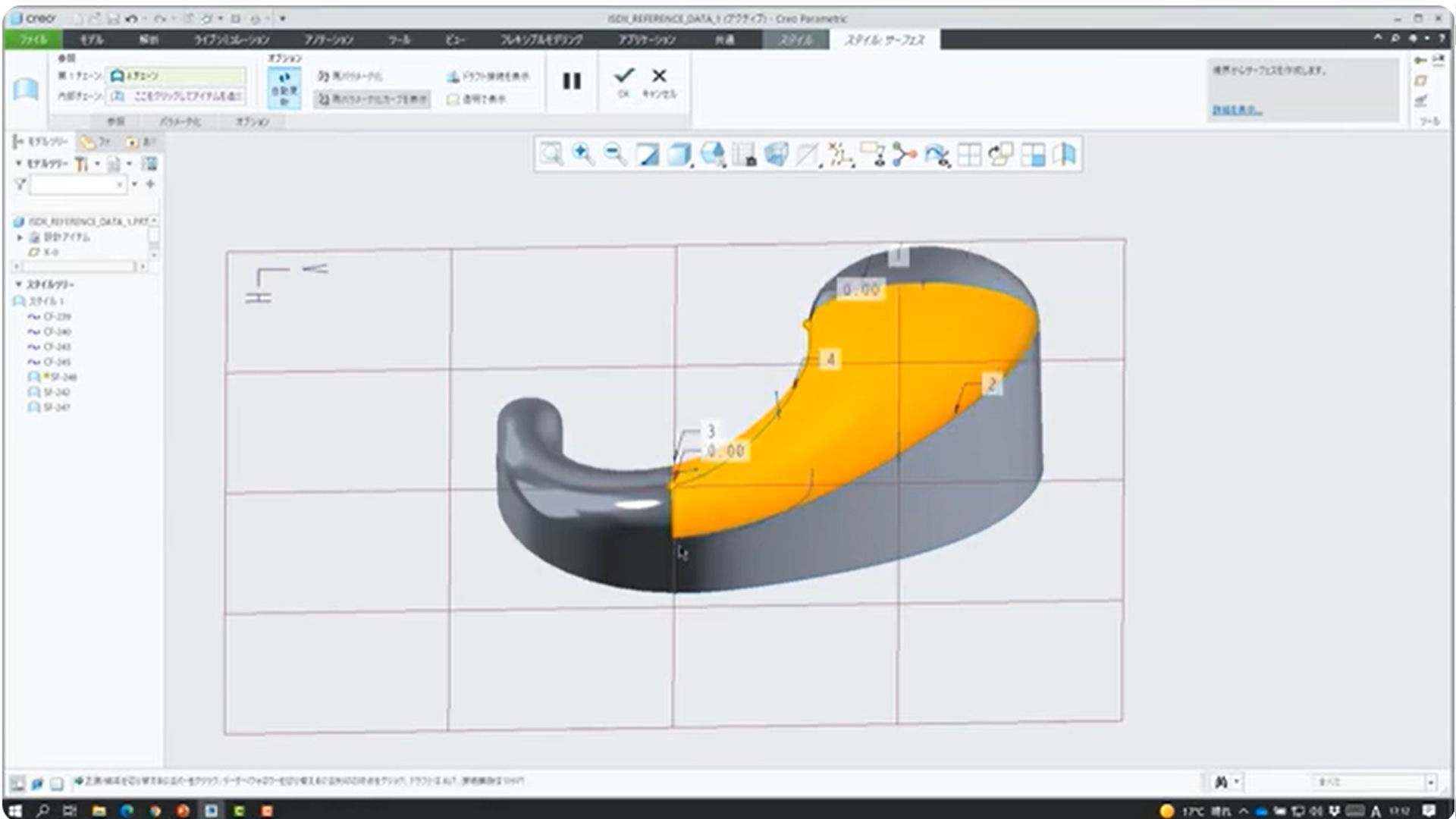
Task: Switch to the Parametric panel tab
Action: click(x=180, y=121)
